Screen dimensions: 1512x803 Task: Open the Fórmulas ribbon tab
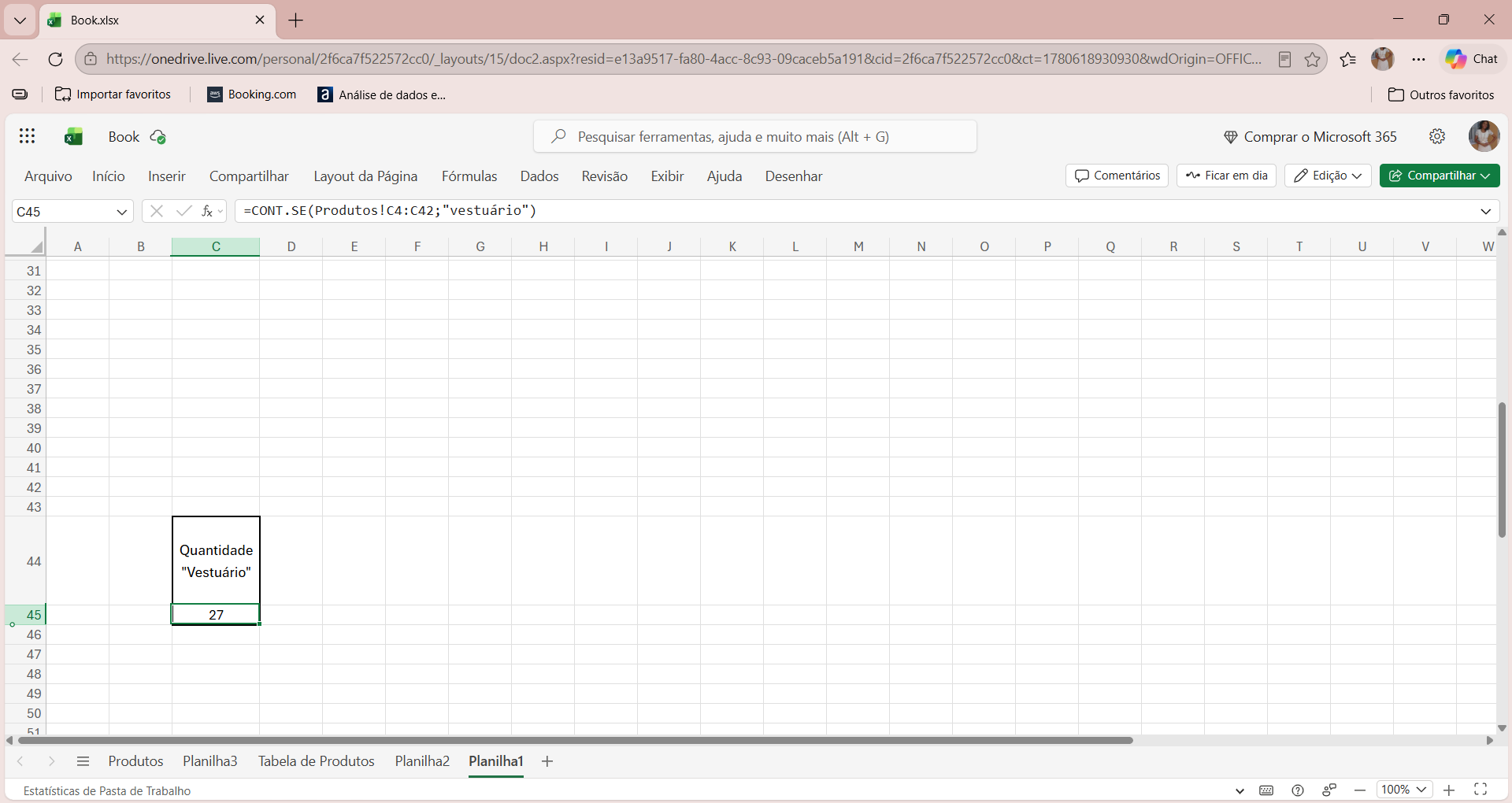[469, 176]
